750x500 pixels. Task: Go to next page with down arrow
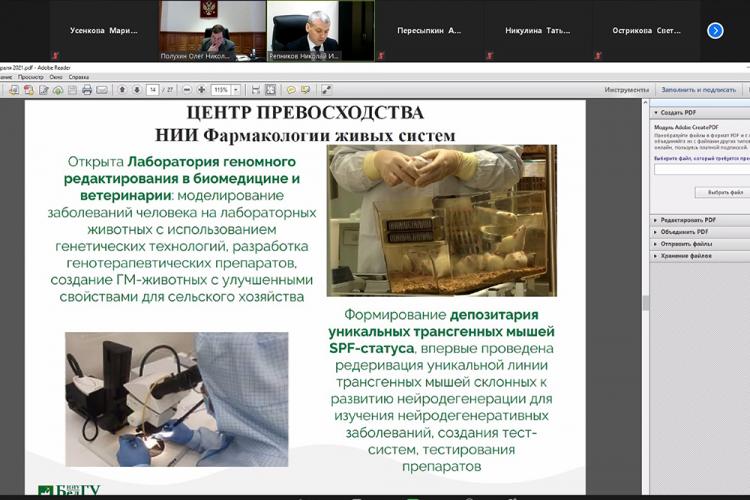pos(135,90)
